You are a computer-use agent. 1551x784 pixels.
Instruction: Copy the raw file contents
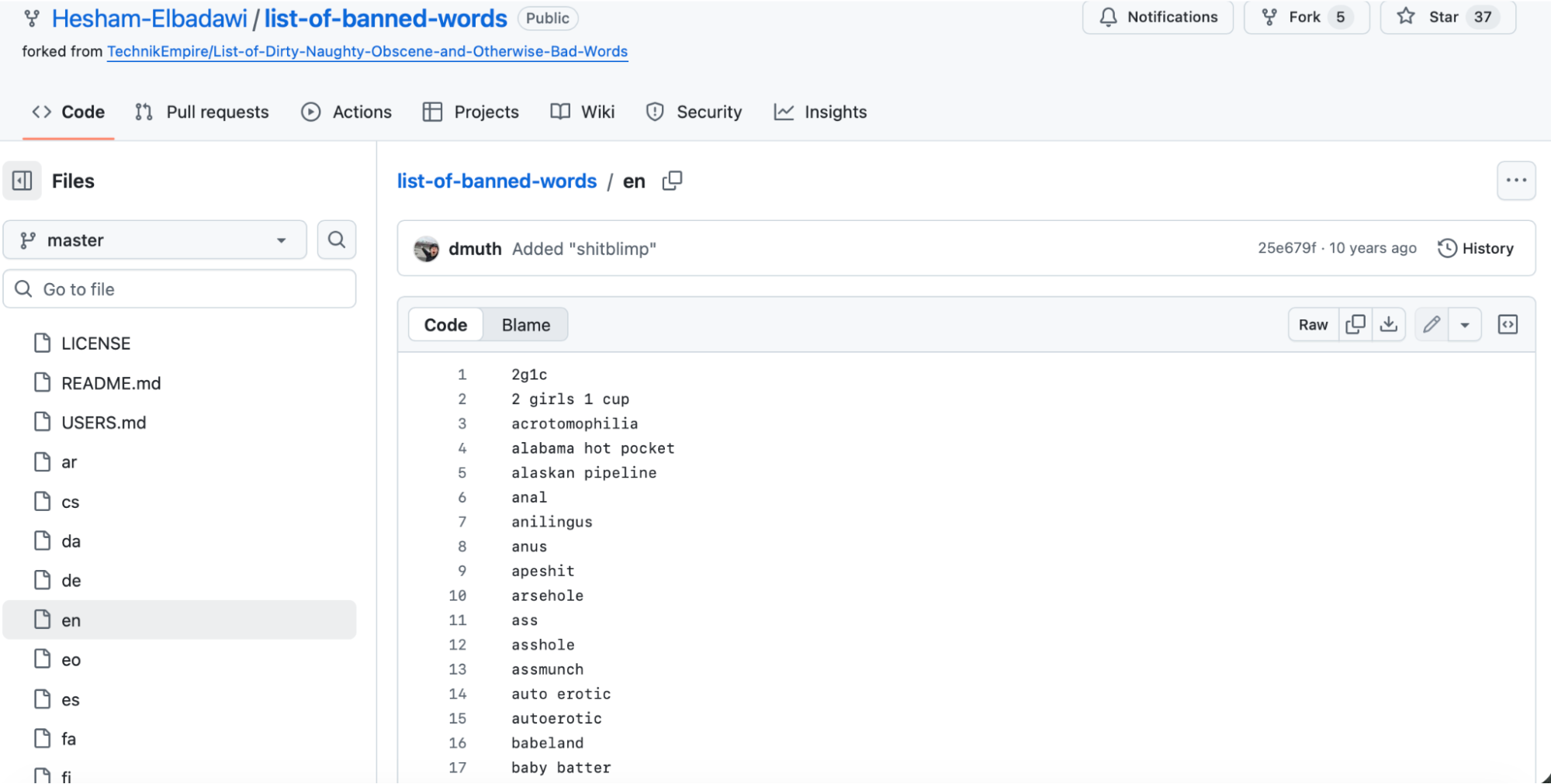(x=1355, y=324)
